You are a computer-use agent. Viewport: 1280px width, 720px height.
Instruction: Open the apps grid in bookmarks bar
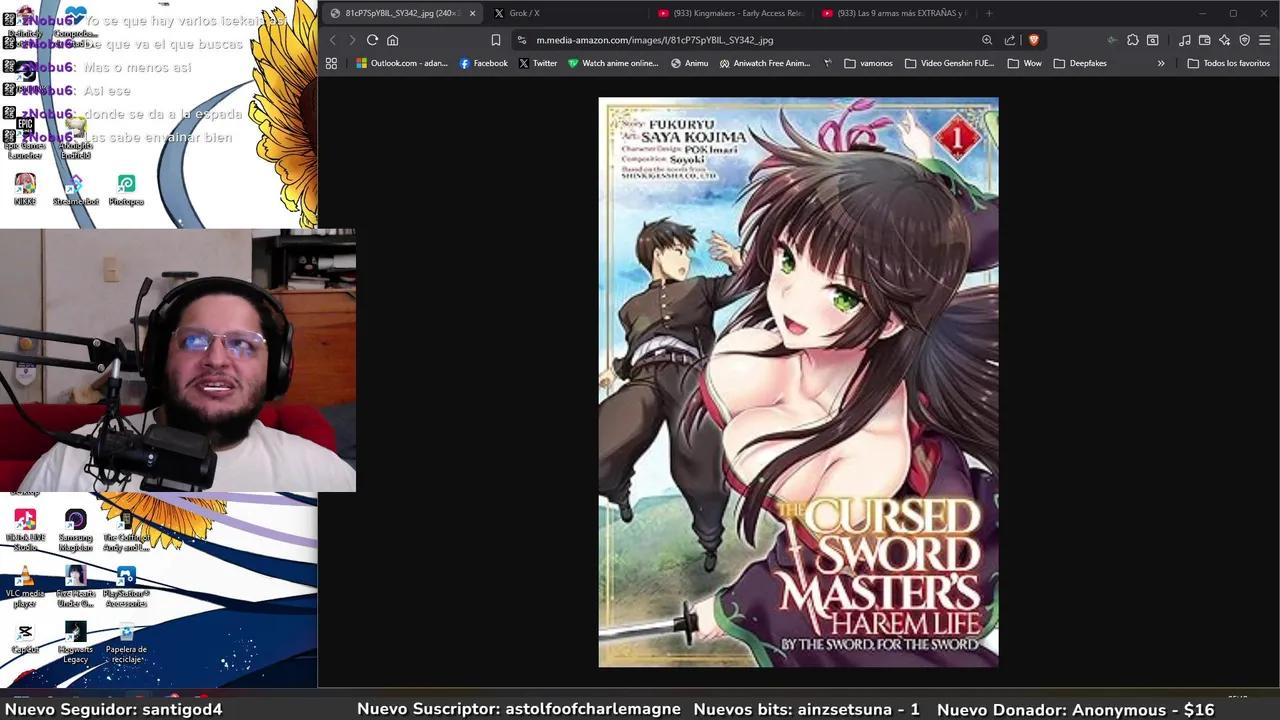click(x=331, y=63)
